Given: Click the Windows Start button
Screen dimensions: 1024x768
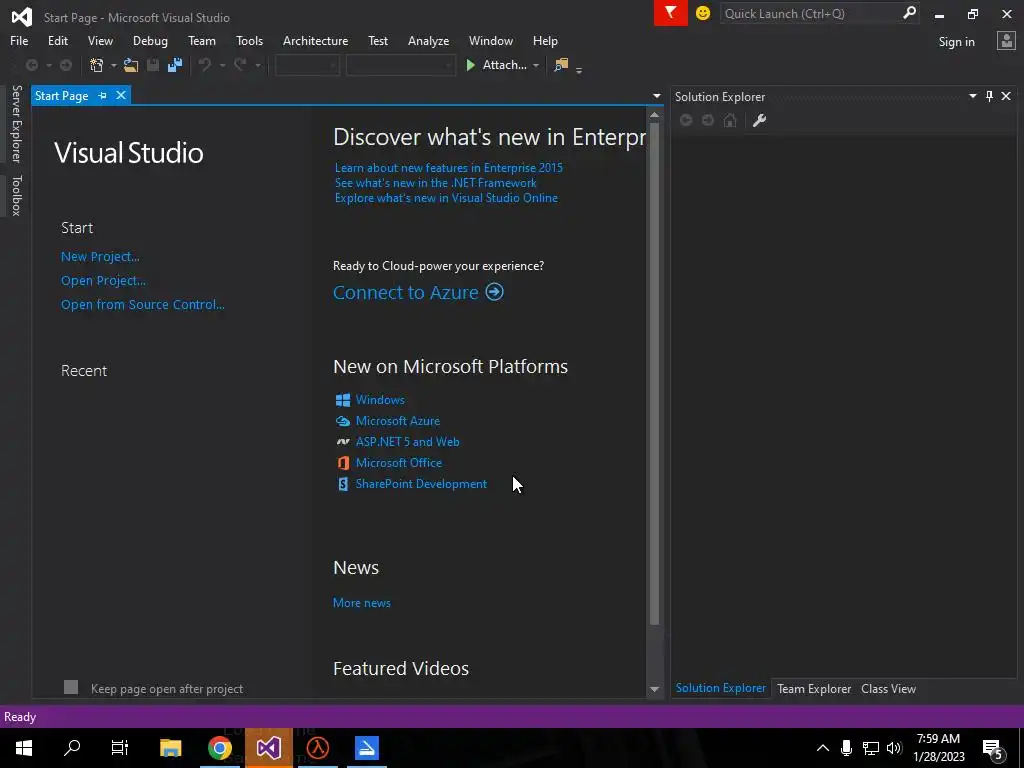Looking at the screenshot, I should click(24, 748).
